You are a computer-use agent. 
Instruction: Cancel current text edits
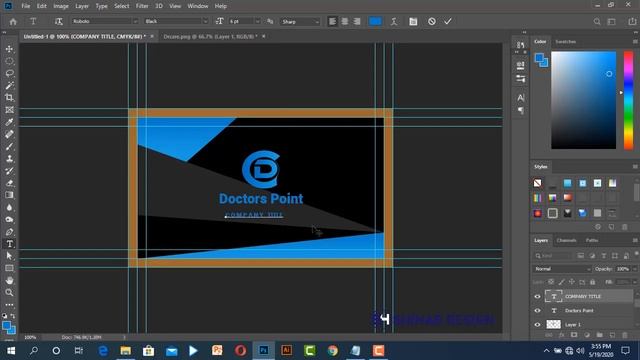[432, 22]
